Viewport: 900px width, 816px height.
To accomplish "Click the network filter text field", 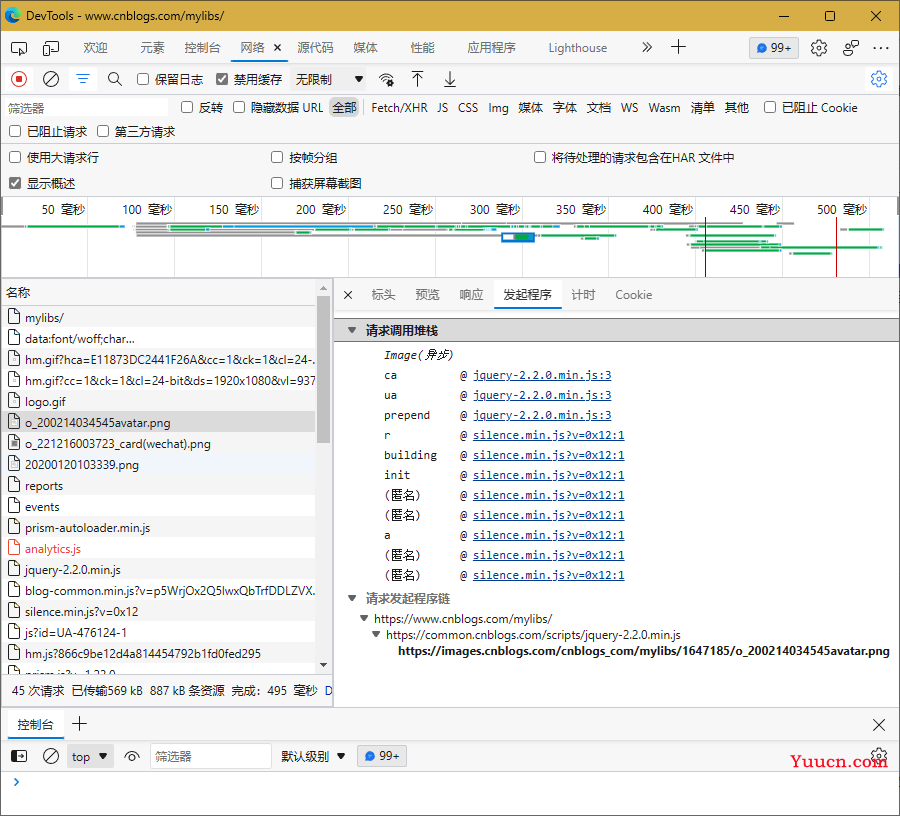I will pyautogui.click(x=86, y=108).
